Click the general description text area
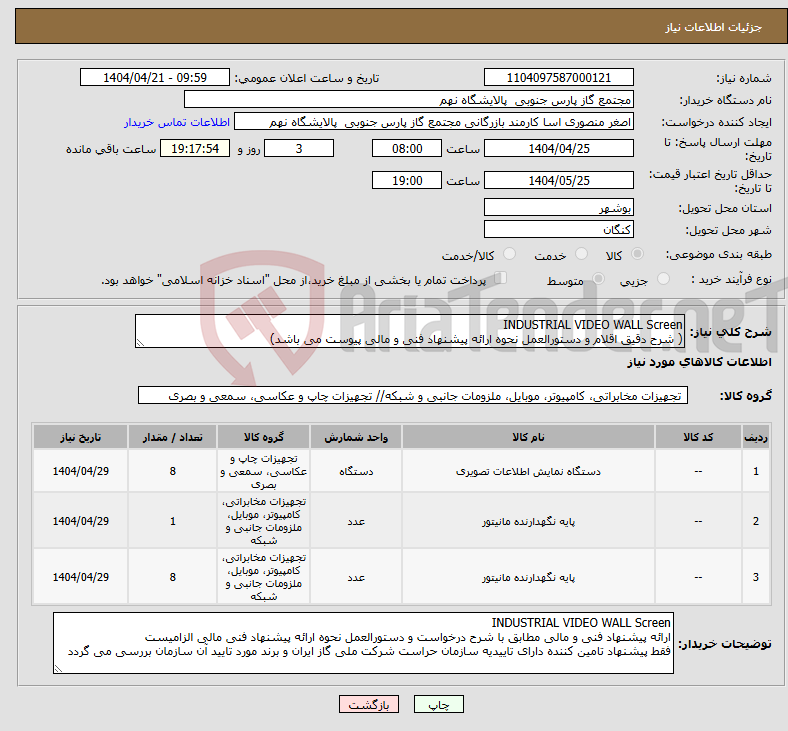 pyautogui.click(x=410, y=331)
